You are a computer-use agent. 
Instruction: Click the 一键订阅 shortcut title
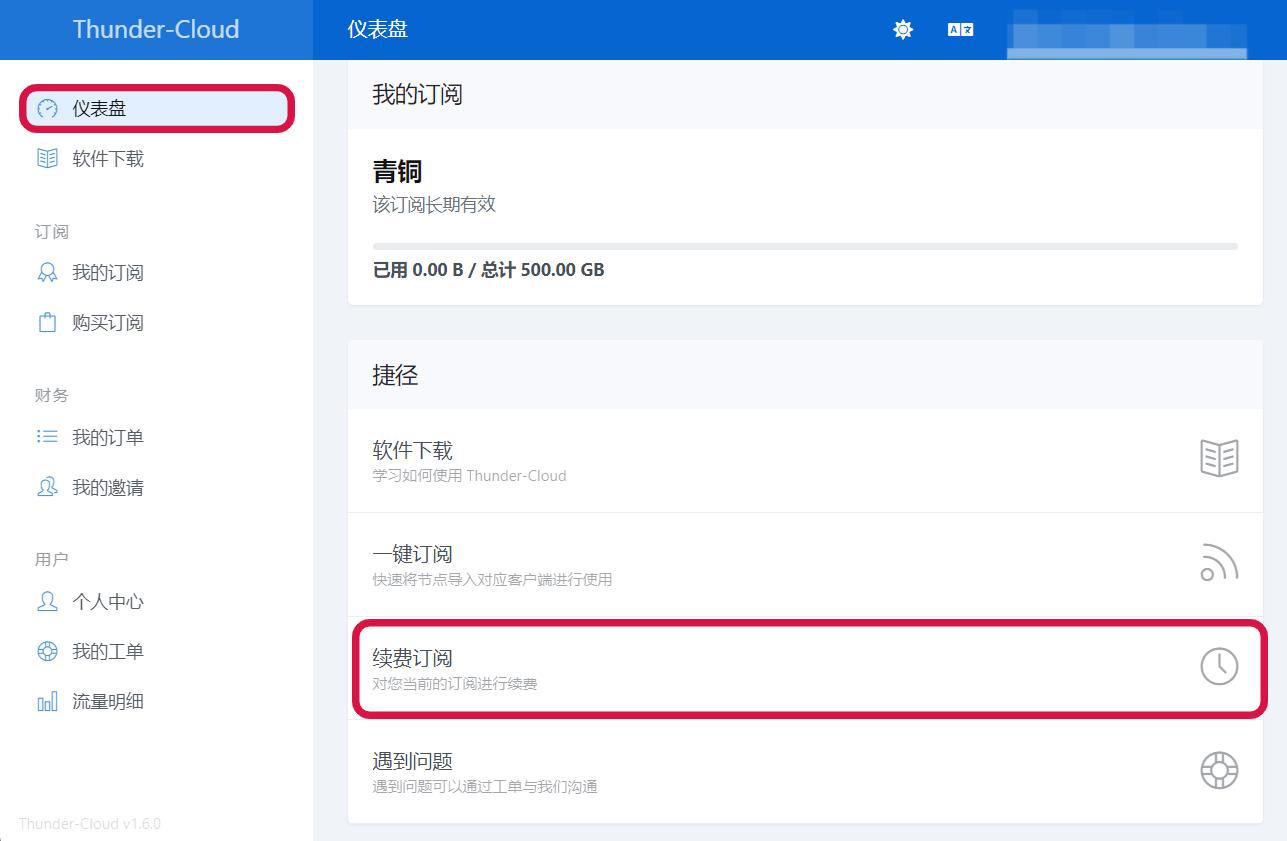[413, 554]
